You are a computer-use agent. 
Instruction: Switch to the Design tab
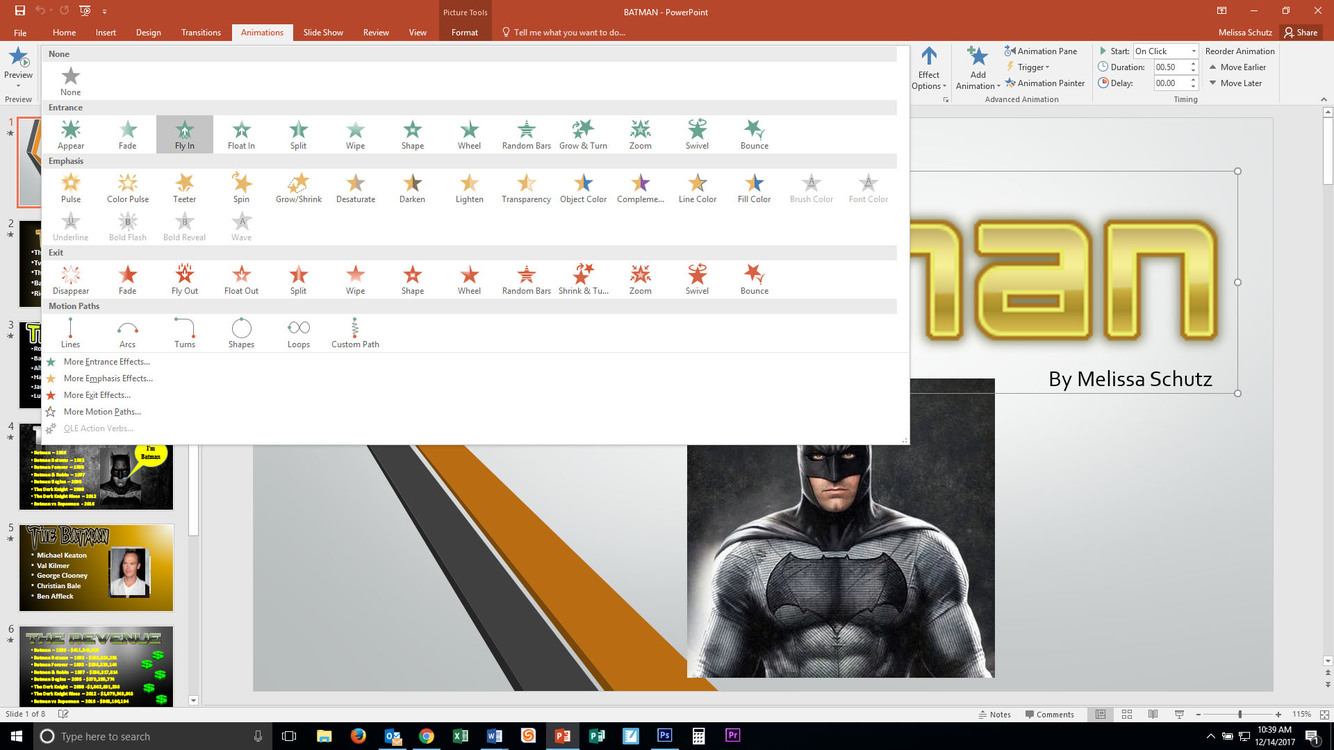pyautogui.click(x=148, y=32)
